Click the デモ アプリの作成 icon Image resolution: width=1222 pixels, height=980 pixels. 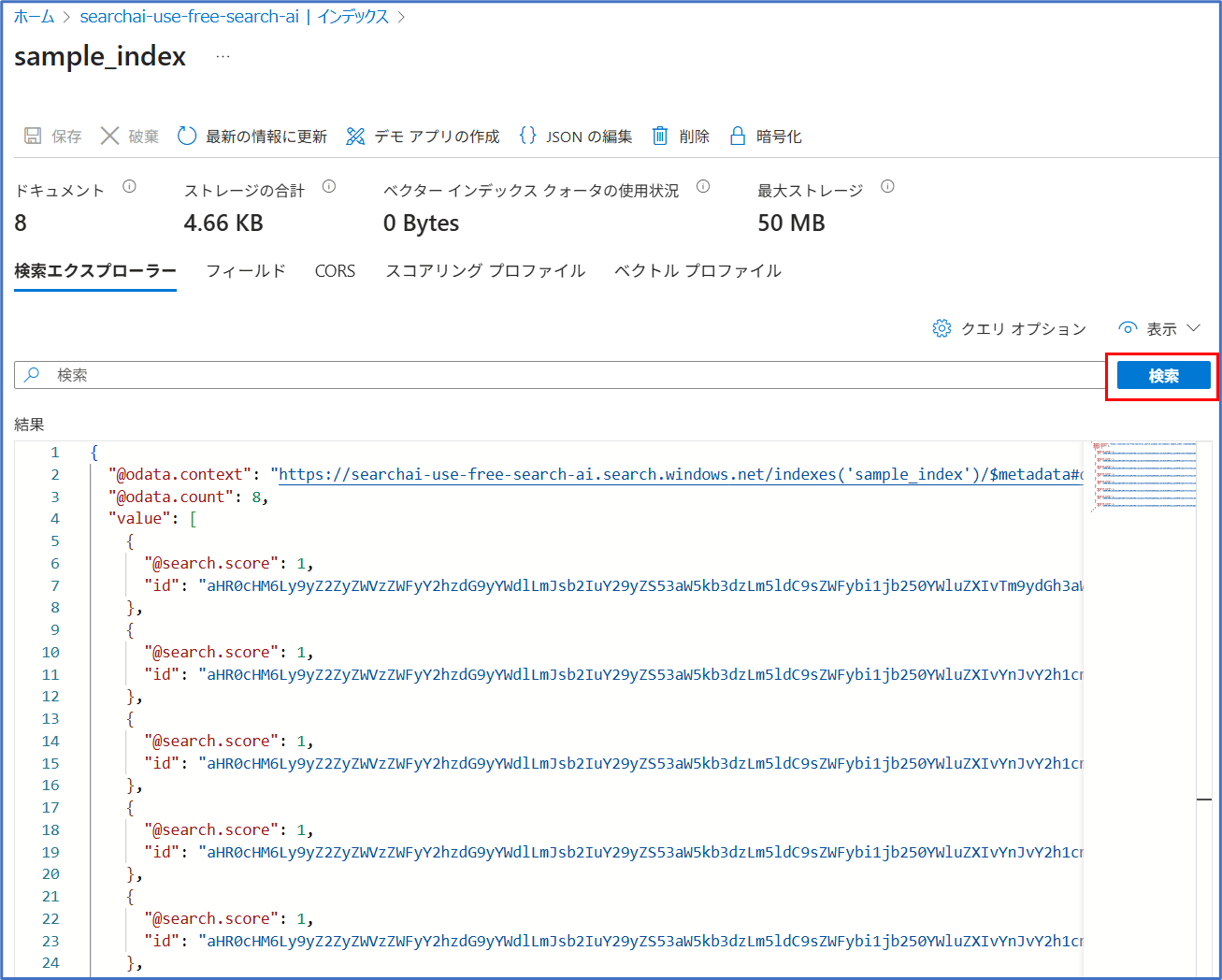[x=355, y=137]
